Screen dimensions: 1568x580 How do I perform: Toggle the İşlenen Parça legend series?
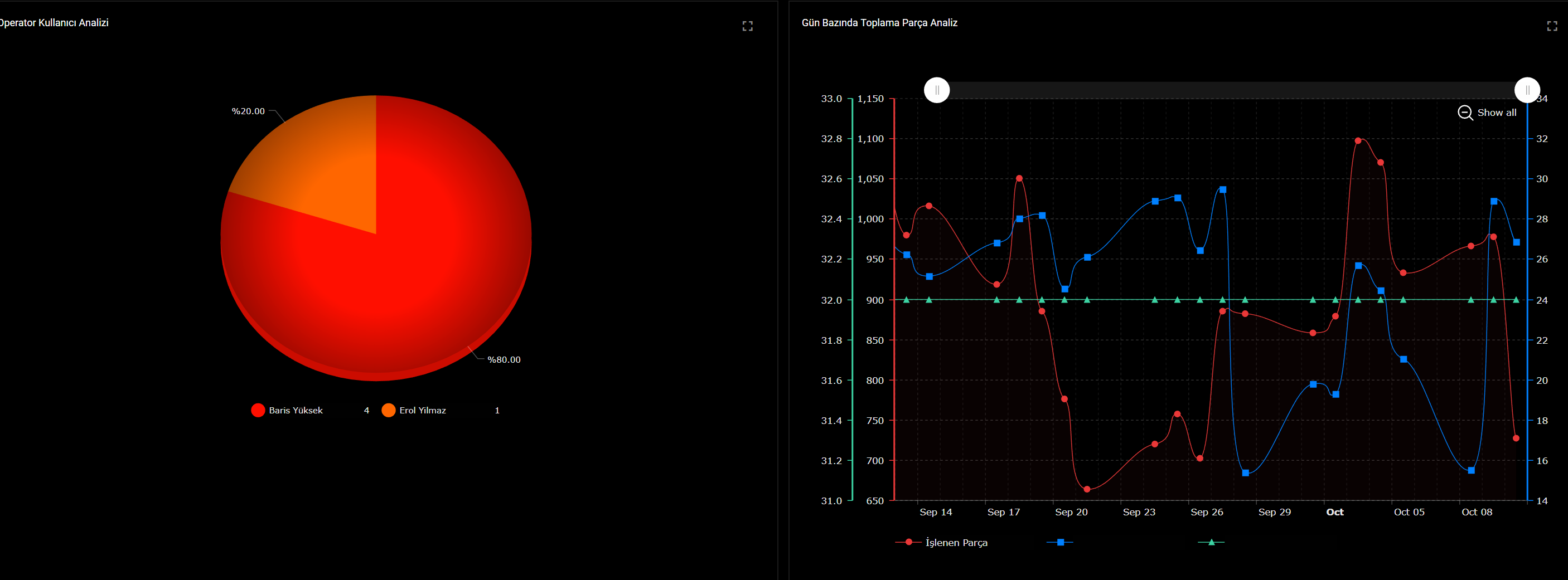click(941, 542)
